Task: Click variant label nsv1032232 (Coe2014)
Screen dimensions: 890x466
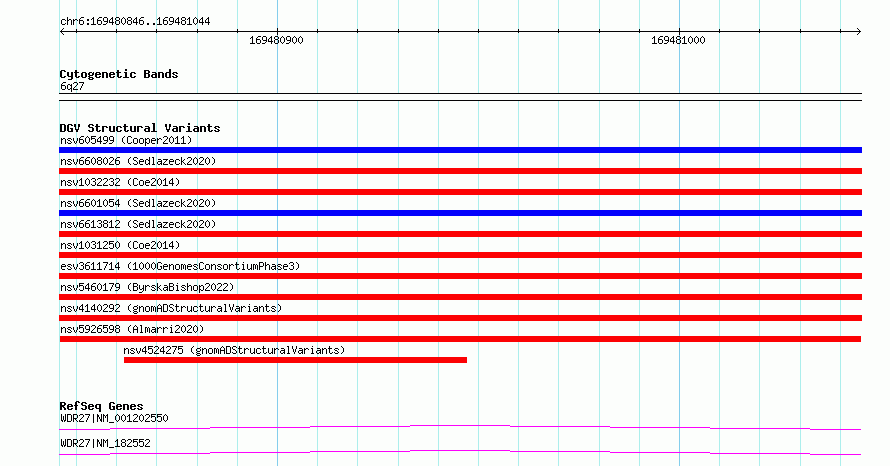Action: (x=120, y=182)
